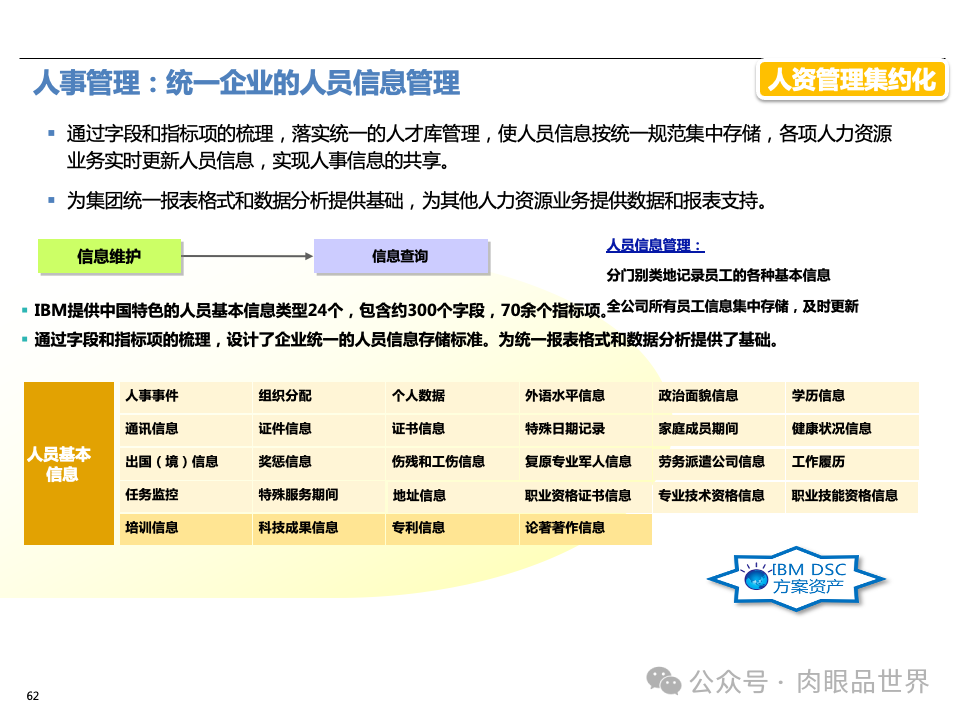Screen dimensions: 960x720
Task: Select the 复原专业军人信息 cell
Action: coord(585,463)
